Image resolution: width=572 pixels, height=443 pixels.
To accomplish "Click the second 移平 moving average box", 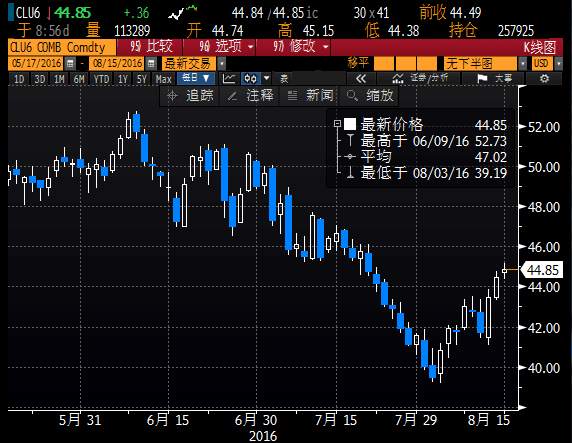I will click(x=405, y=63).
